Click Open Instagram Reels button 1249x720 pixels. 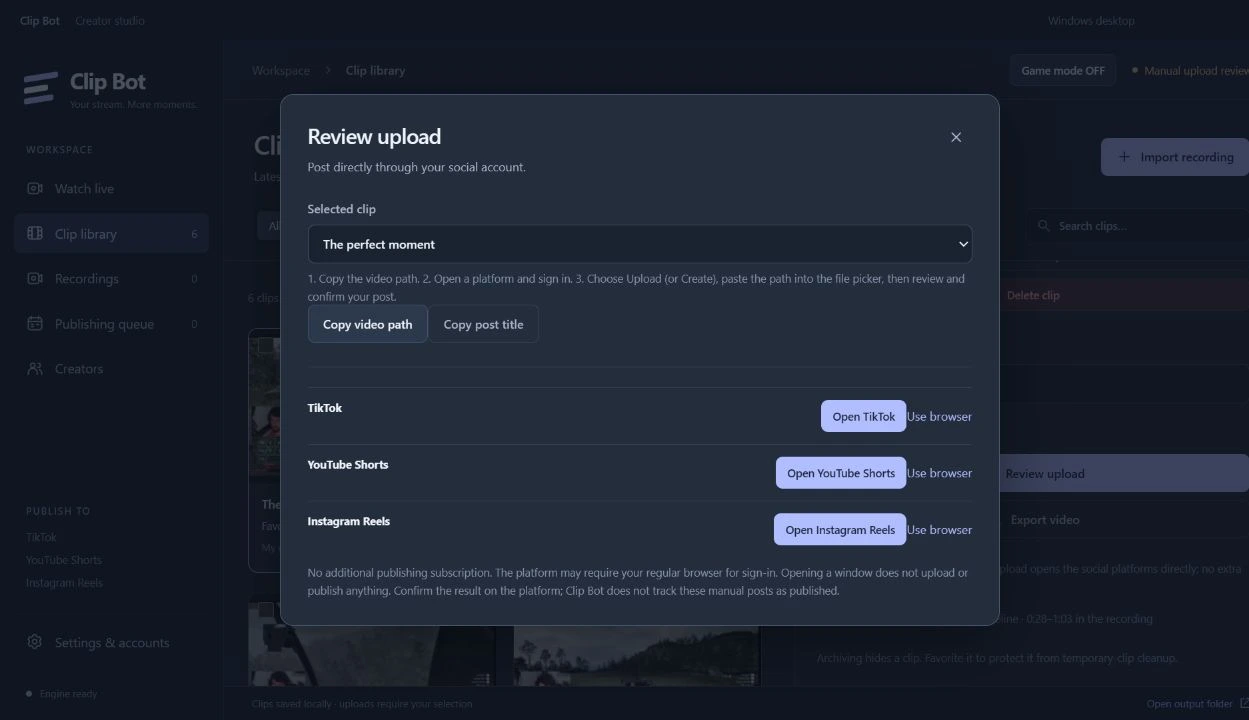839,530
